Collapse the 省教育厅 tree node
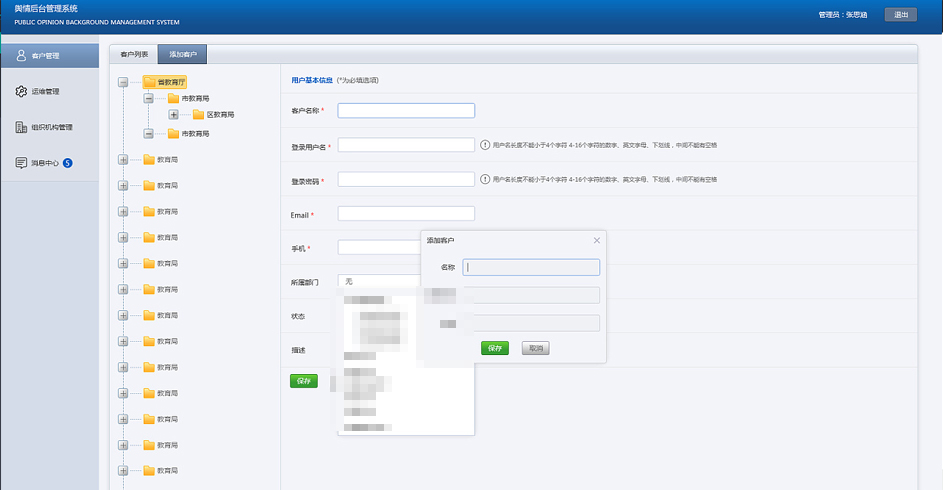This screenshot has height=490, width=943. point(123,82)
